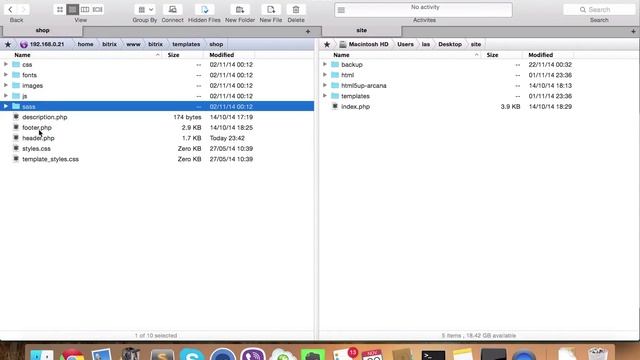Open Chrome from the dock

pyautogui.click(x=73, y=355)
